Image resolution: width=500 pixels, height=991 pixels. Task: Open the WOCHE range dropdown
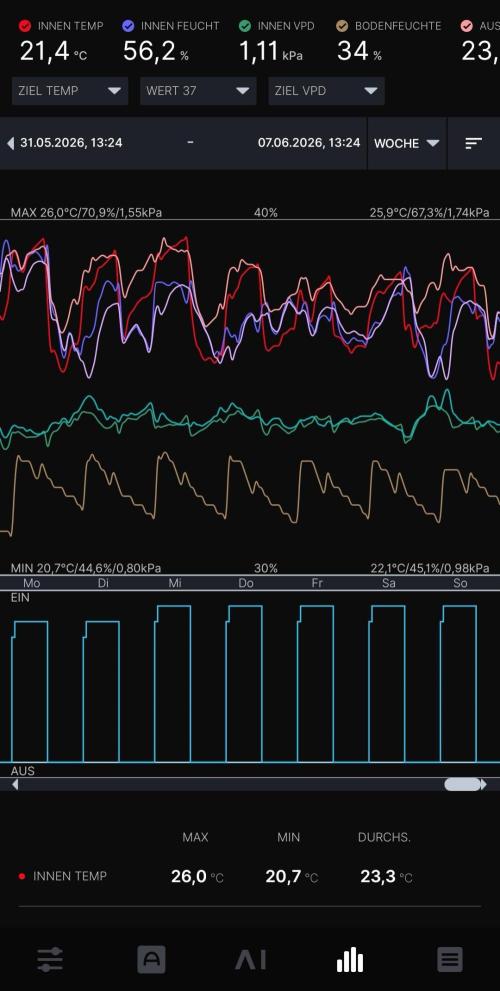click(406, 143)
